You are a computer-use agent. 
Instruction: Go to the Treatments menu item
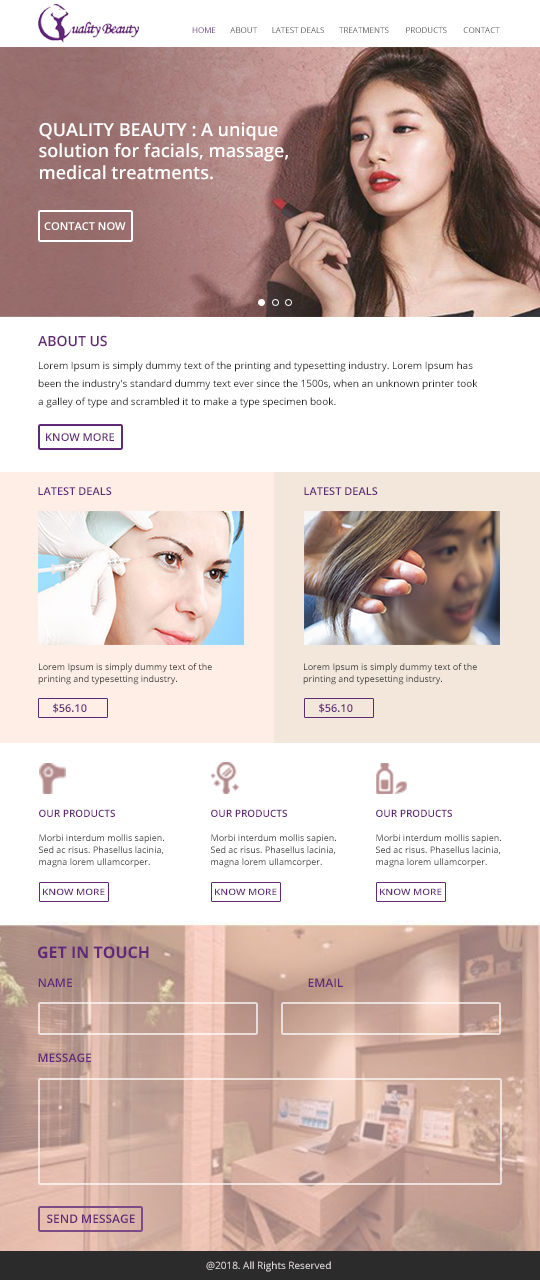364,30
